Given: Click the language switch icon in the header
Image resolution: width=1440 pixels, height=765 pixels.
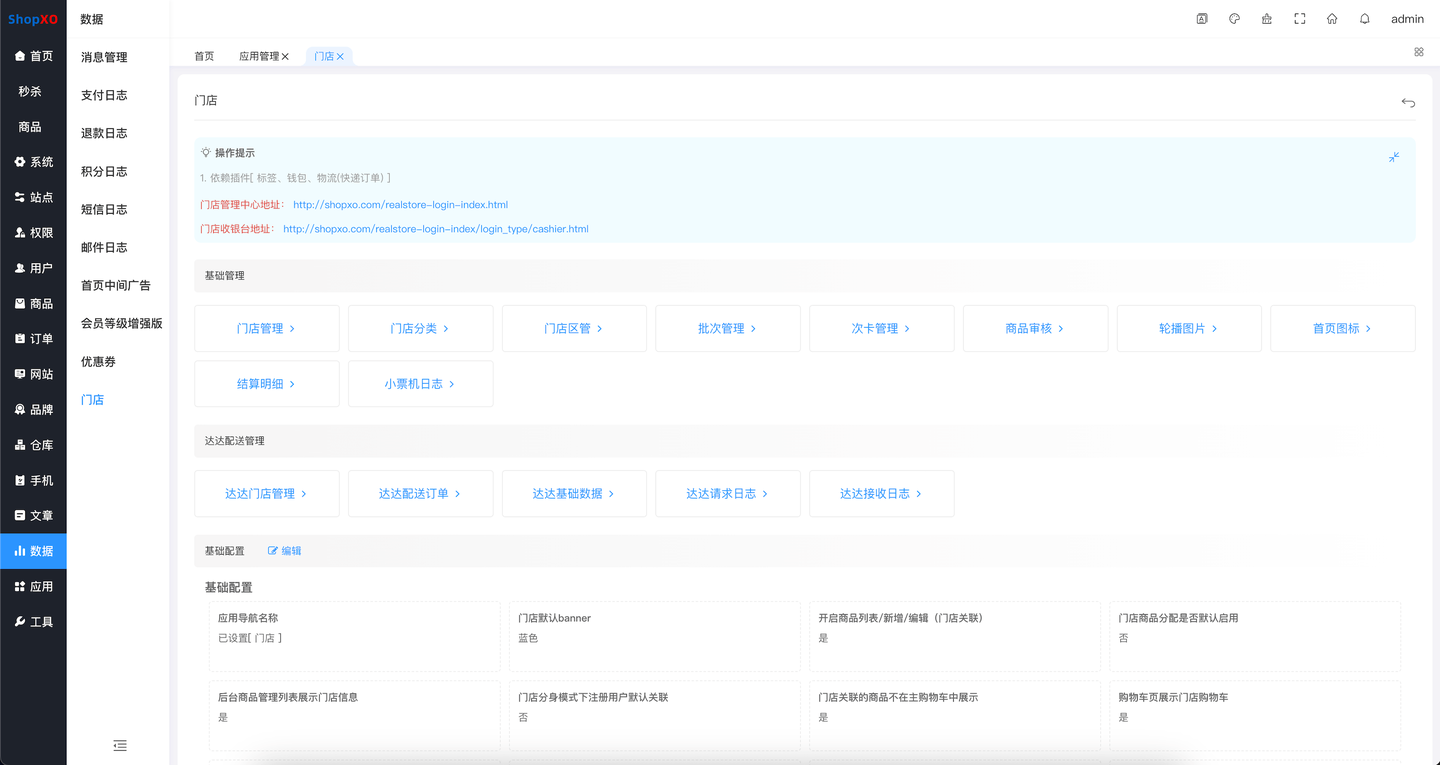Looking at the screenshot, I should click(x=1201, y=18).
